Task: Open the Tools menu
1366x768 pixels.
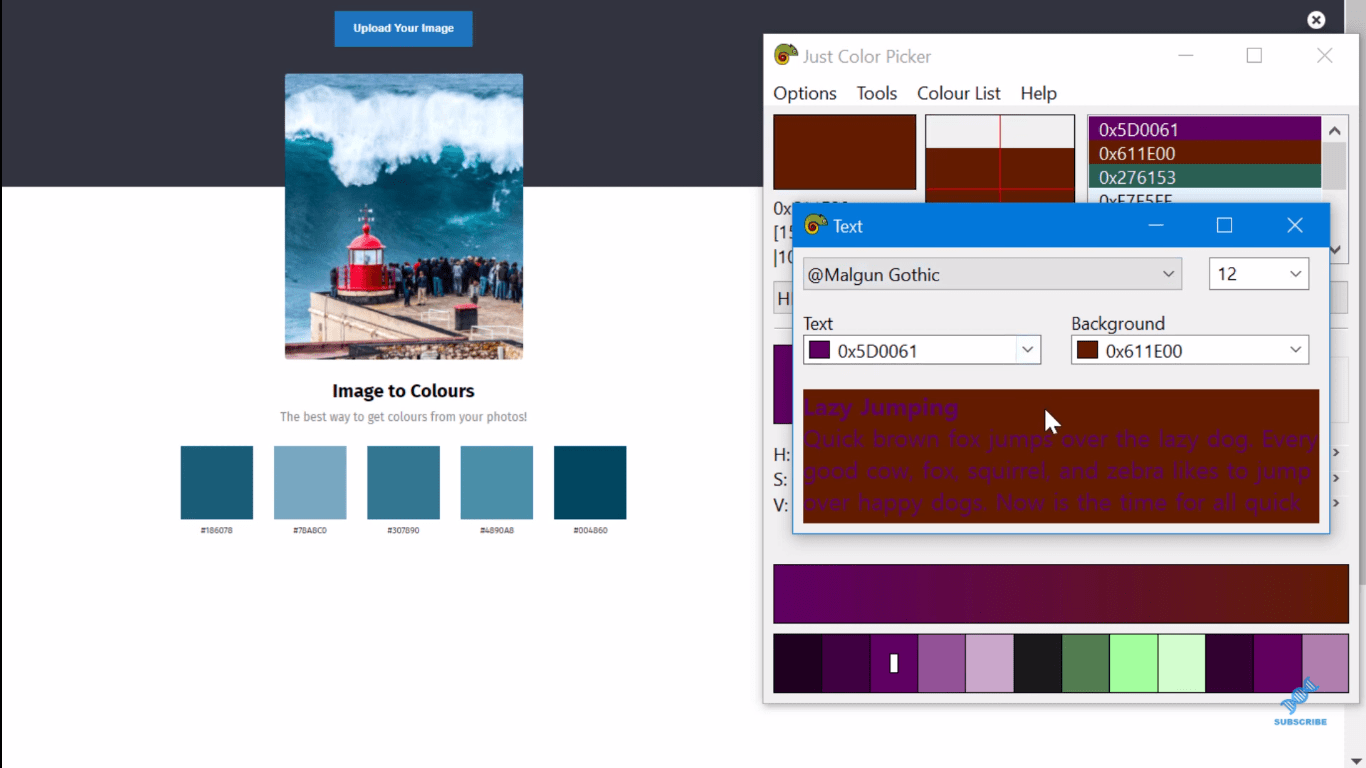Action: 877,93
